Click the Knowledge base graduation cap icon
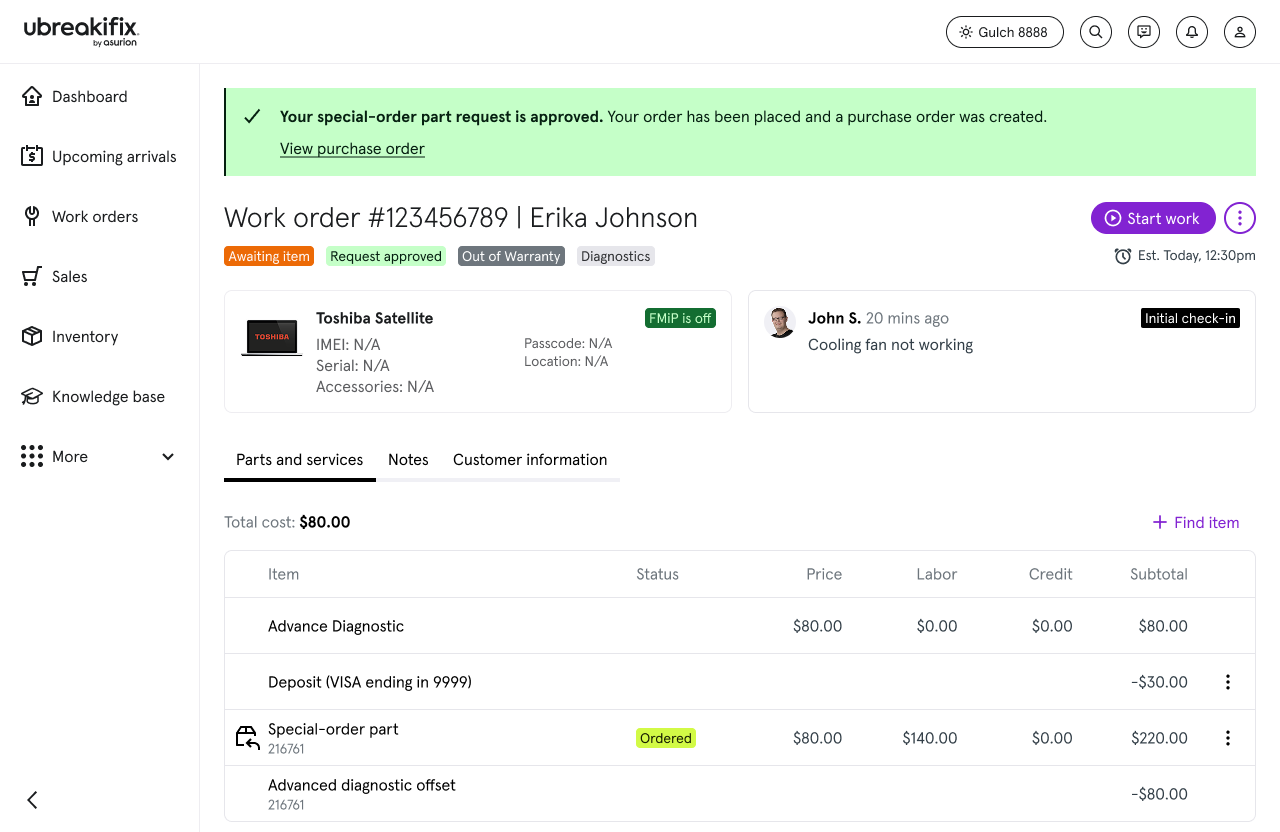1280x832 pixels. [x=32, y=396]
